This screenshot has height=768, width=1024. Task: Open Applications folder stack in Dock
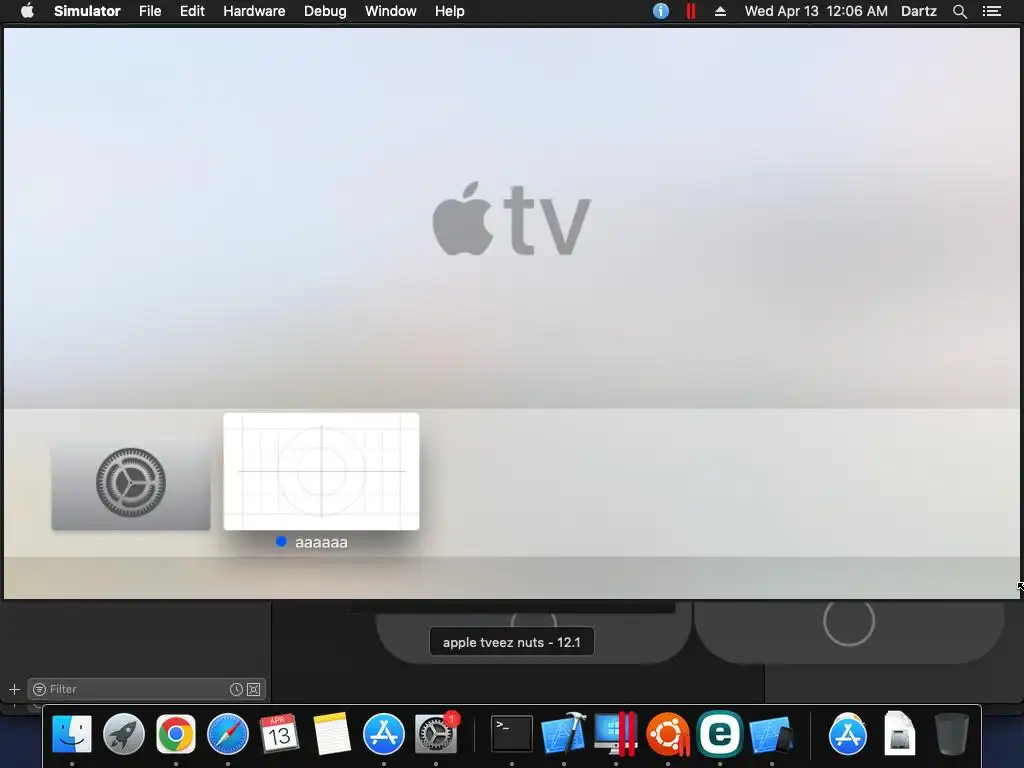848,734
